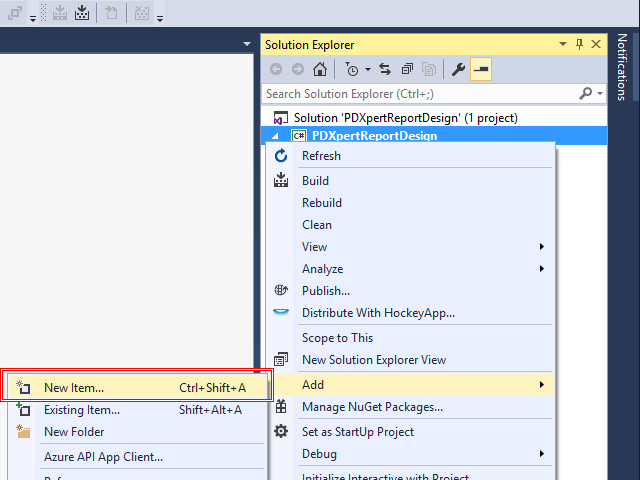Choose Manage NuGet Packages...

[411, 407]
